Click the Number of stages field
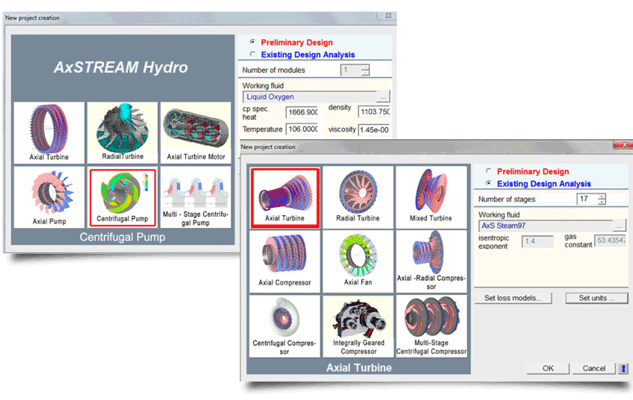 (587, 199)
